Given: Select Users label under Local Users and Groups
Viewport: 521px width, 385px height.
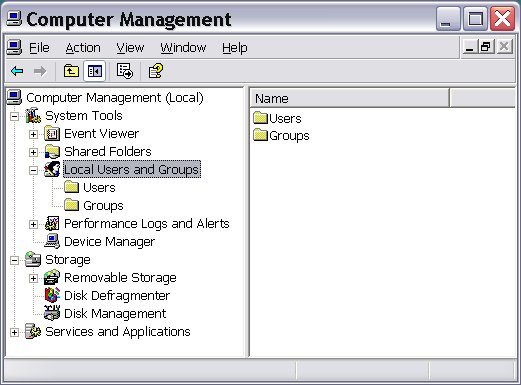Looking at the screenshot, I should point(99,188).
